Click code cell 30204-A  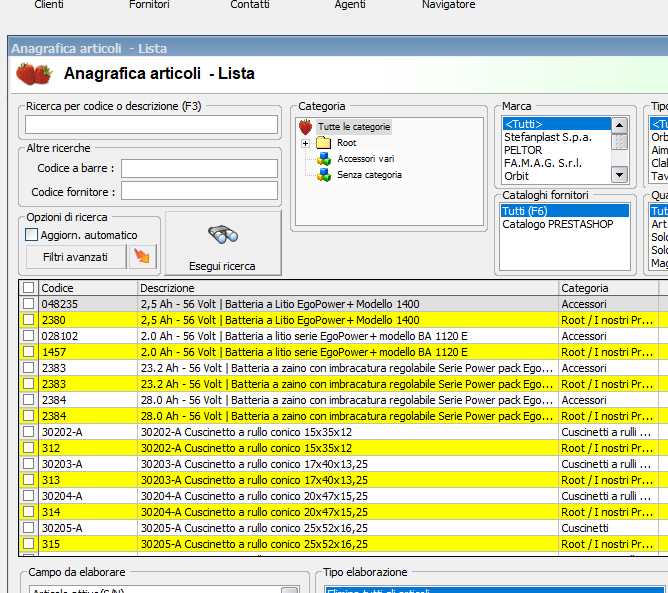tap(88, 495)
